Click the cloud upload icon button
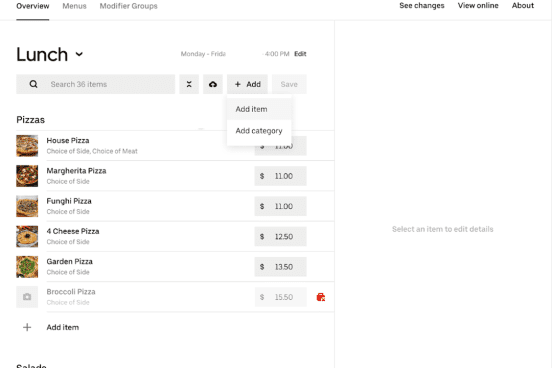This screenshot has width=552, height=368. 213,84
